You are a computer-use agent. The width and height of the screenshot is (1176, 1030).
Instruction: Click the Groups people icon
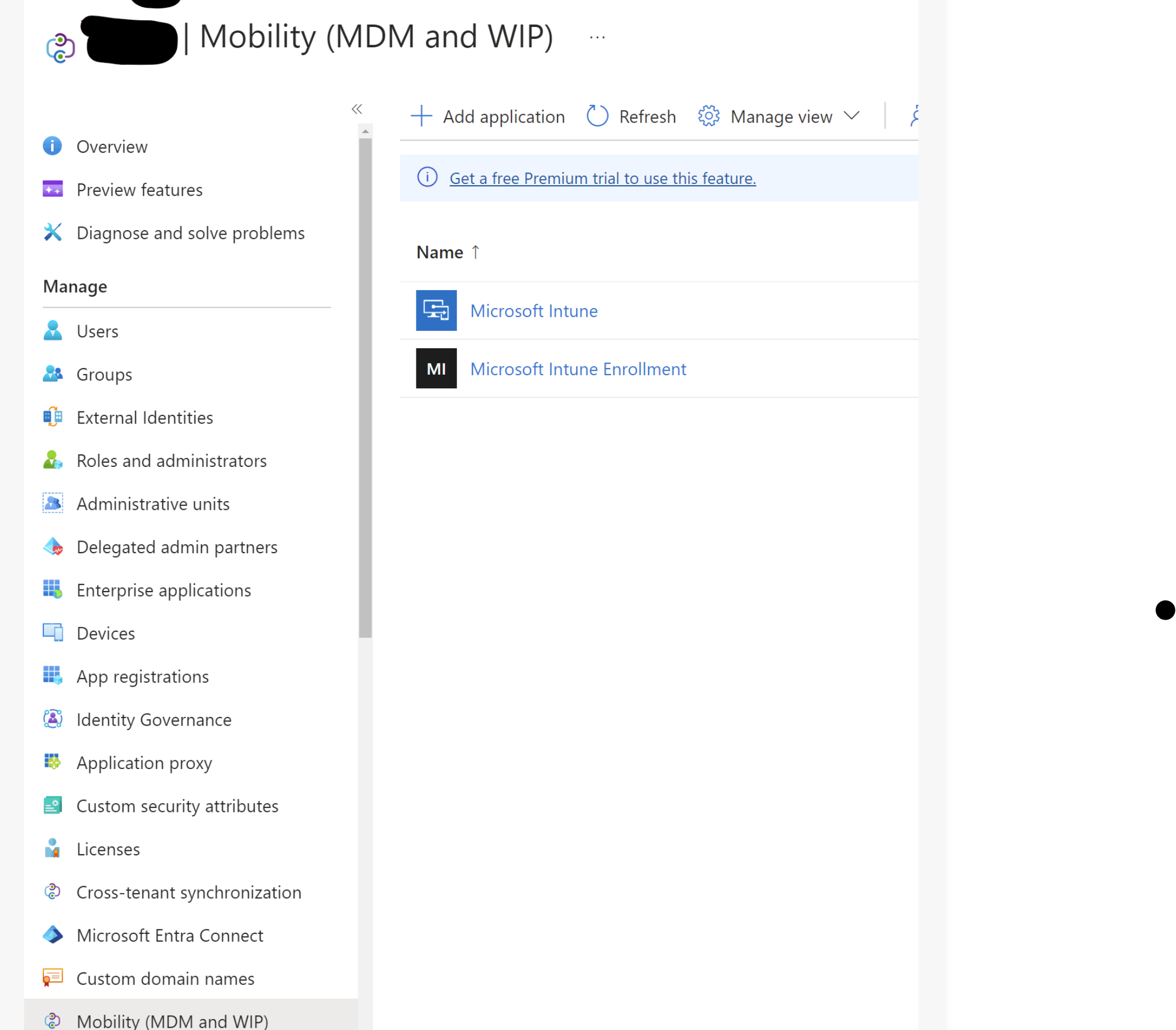[x=52, y=374]
